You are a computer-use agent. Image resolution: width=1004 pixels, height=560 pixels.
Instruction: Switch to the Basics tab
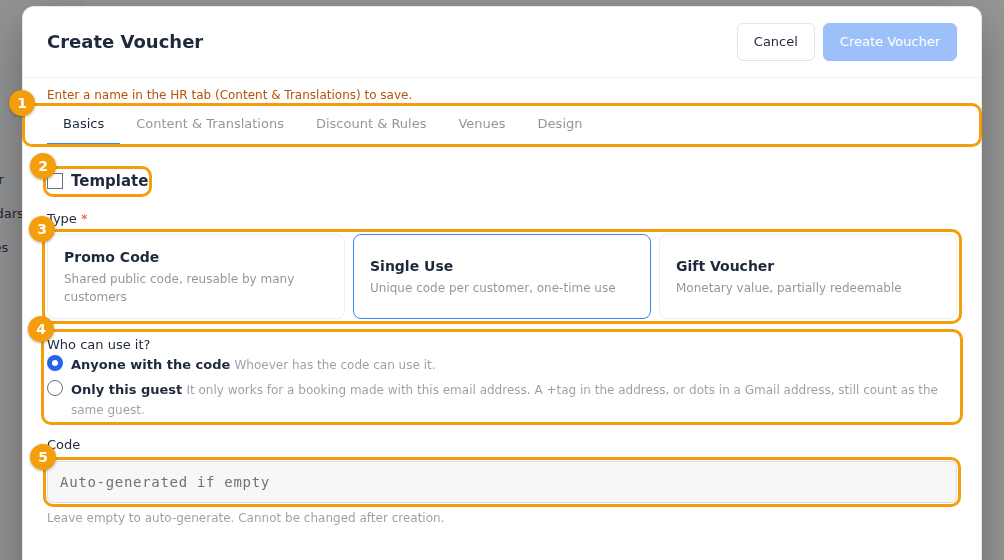coord(83,124)
